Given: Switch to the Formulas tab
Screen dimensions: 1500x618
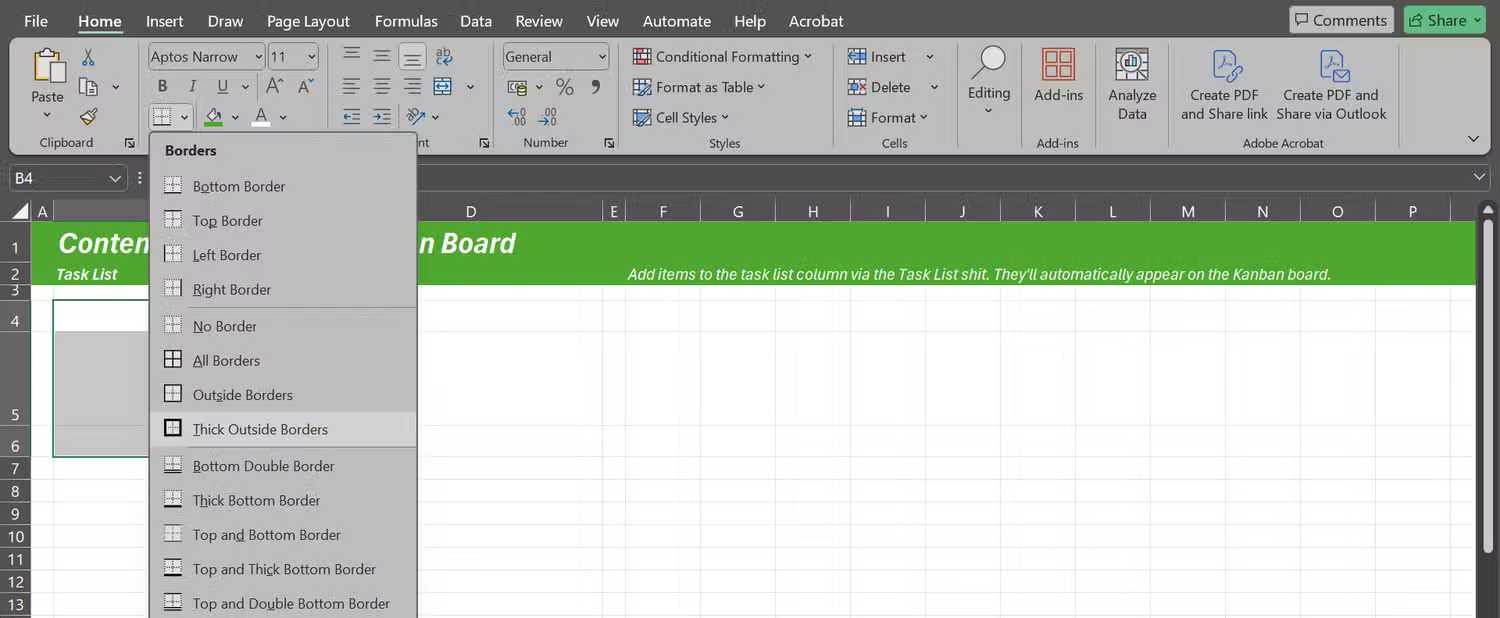Looking at the screenshot, I should click(x=406, y=21).
